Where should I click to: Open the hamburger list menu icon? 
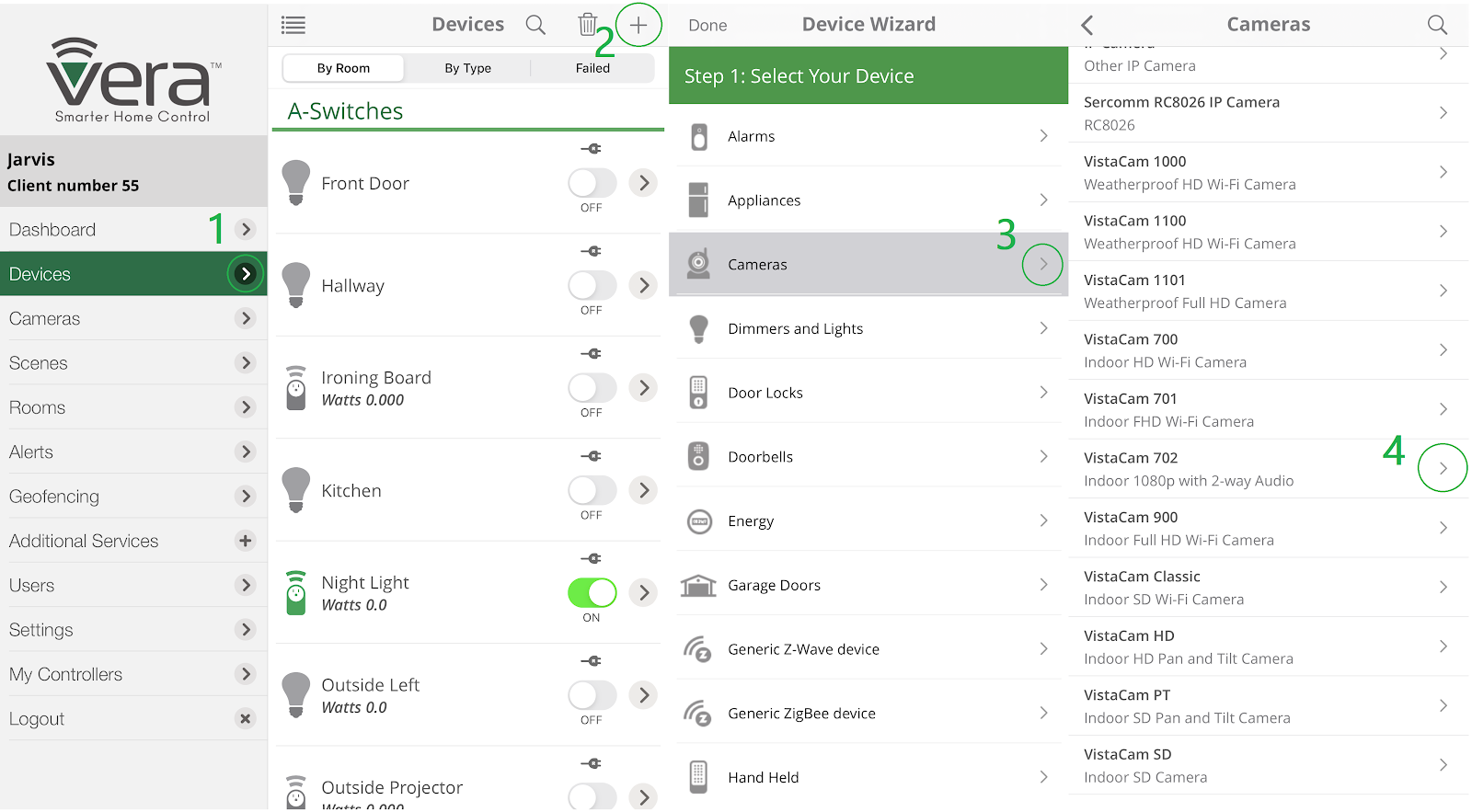tap(293, 25)
